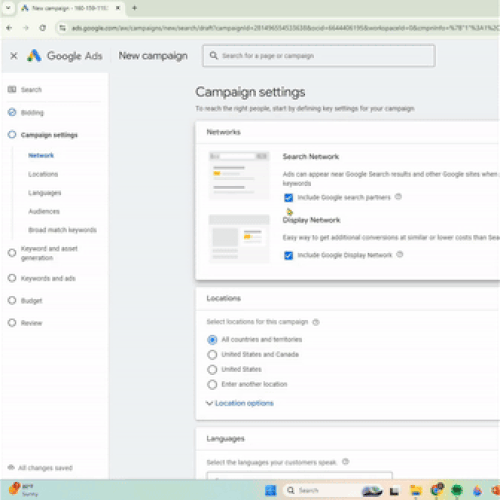Open the site information icon in the address bar
The width and height of the screenshot is (500, 500).
click(x=62, y=28)
